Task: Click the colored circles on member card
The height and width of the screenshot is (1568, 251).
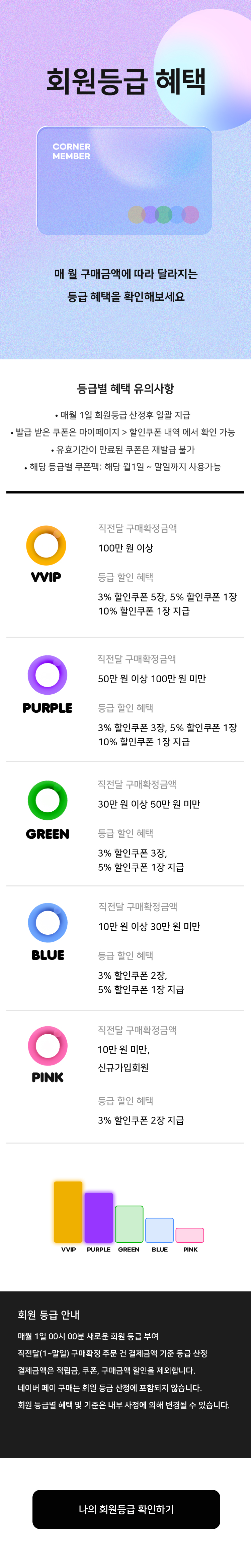Action: click(x=163, y=214)
